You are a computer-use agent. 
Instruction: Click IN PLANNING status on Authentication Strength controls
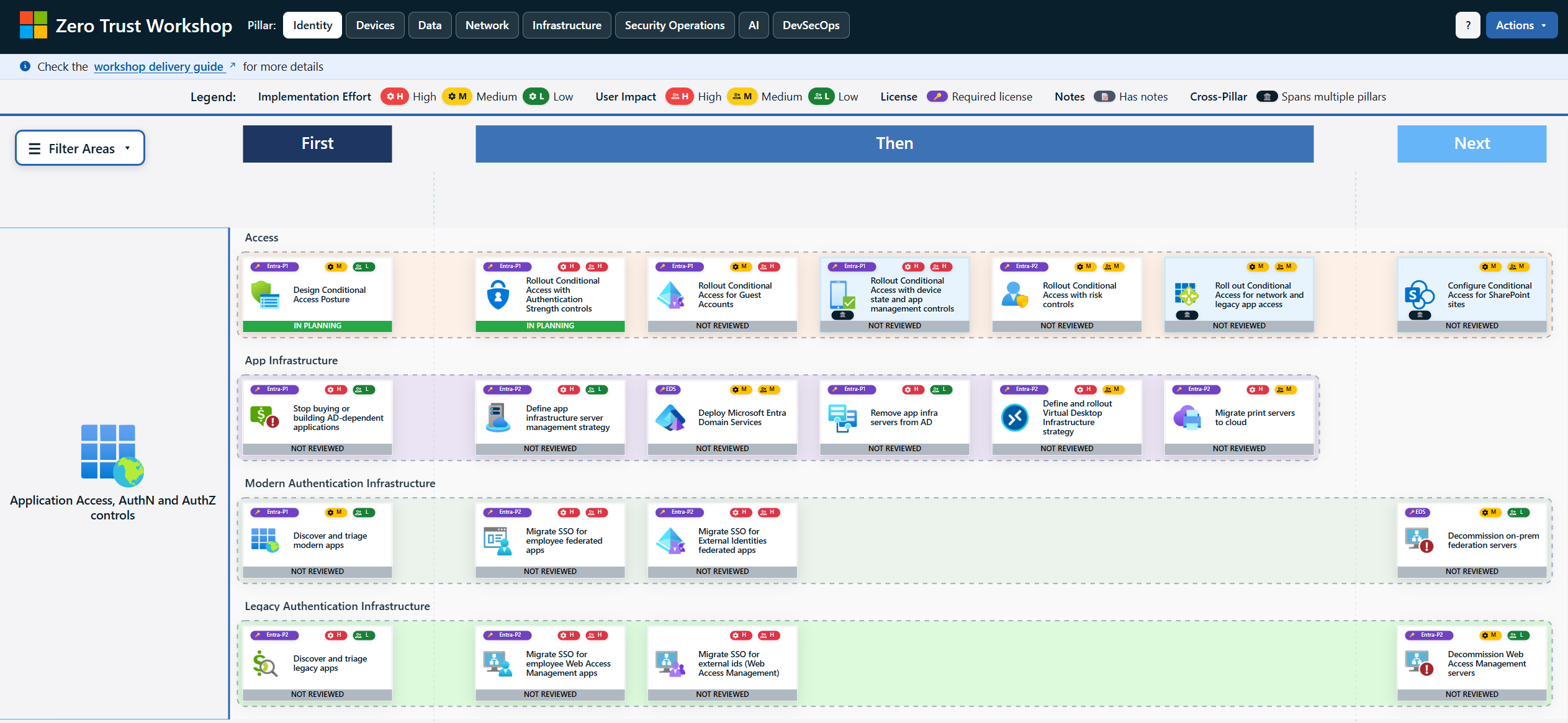tap(550, 326)
